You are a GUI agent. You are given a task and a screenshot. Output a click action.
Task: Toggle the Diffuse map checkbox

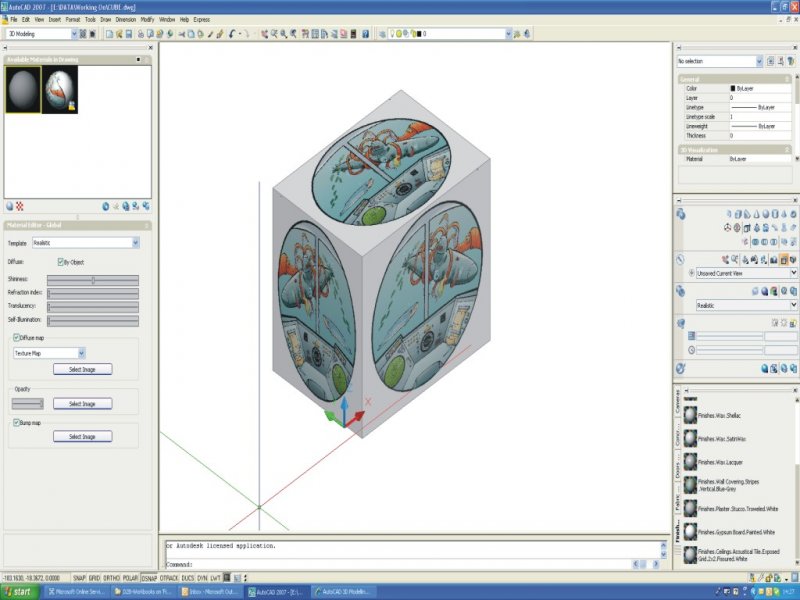(x=16, y=337)
